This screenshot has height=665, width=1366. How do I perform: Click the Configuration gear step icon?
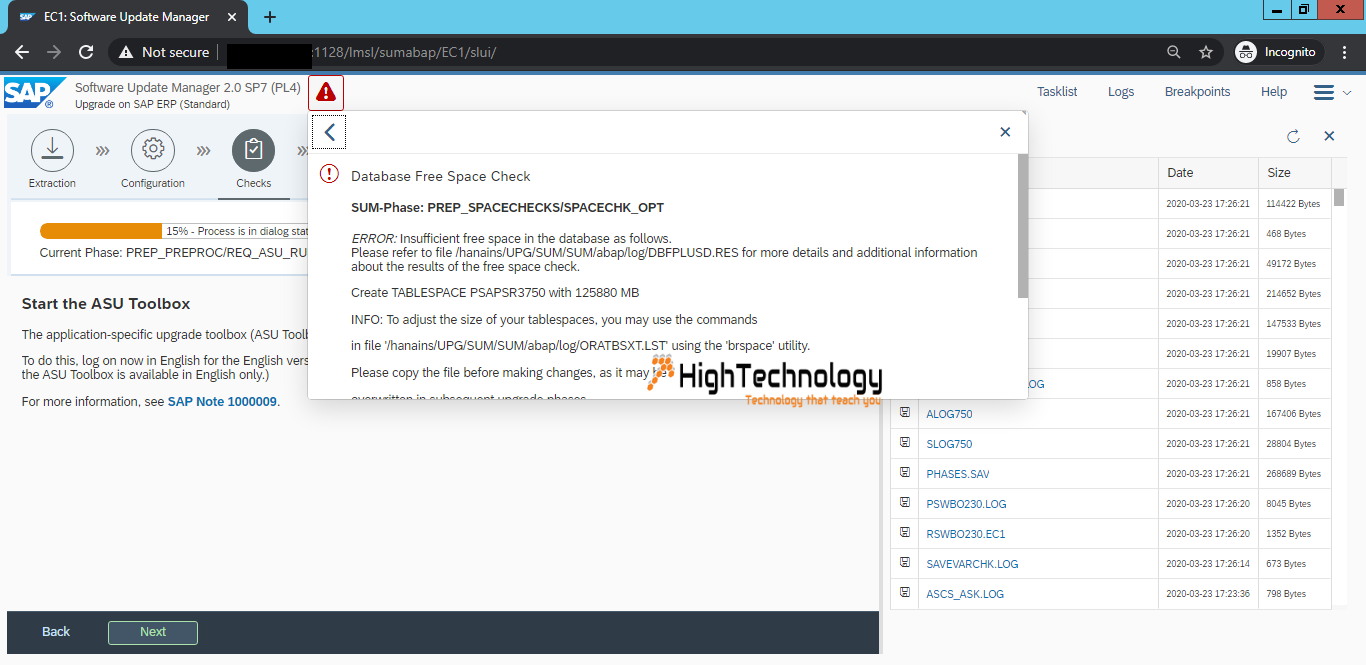(153, 150)
